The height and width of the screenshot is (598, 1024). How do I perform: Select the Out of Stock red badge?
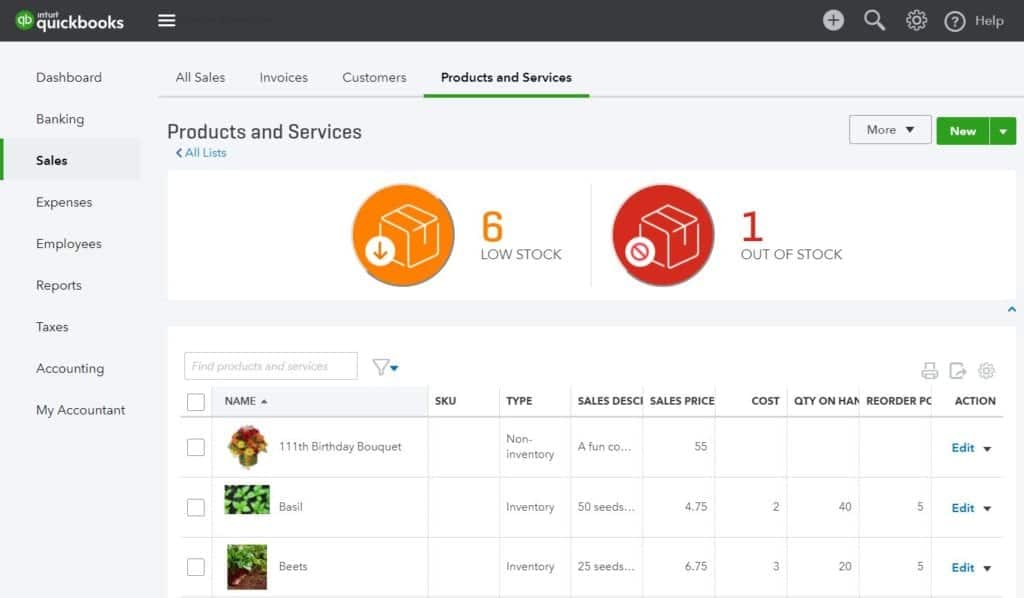click(x=663, y=235)
